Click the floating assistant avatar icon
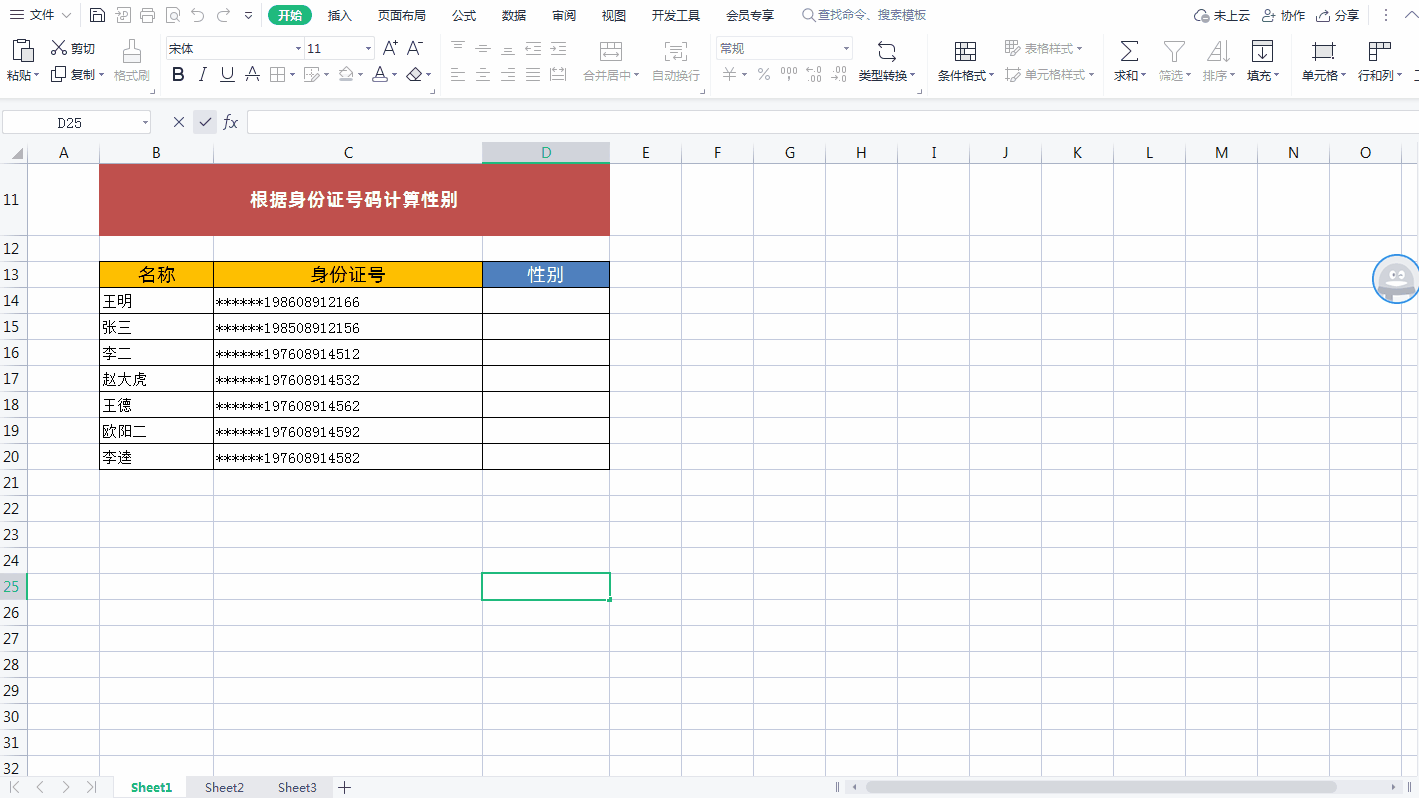 pyautogui.click(x=1396, y=279)
